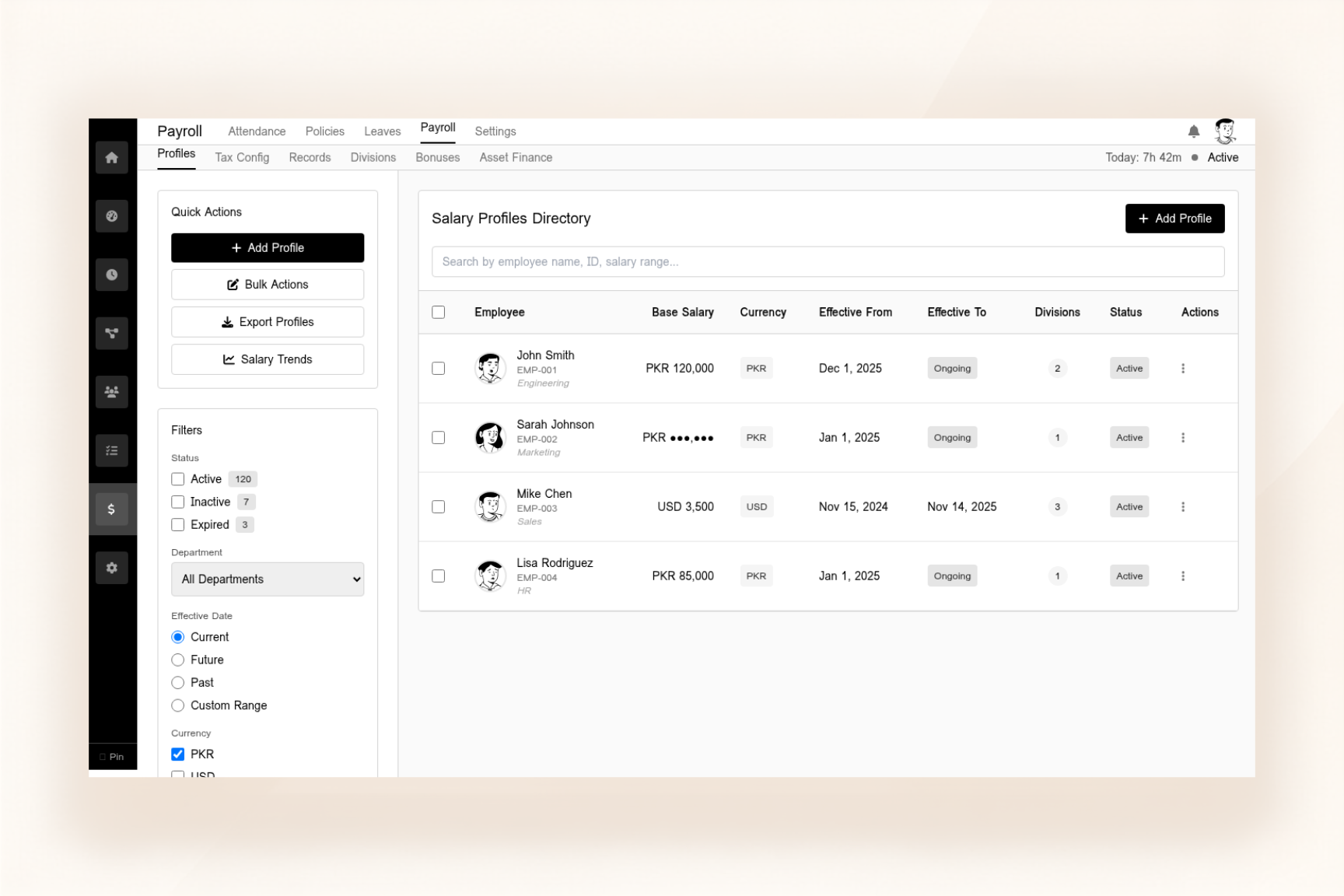Open the actions menu for Sarah Johnson
The height and width of the screenshot is (896, 1344).
pyautogui.click(x=1183, y=438)
